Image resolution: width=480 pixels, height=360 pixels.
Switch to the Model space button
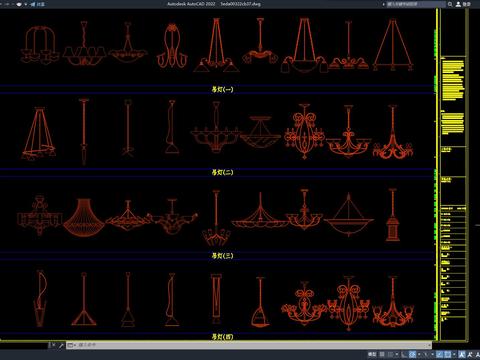(372, 354)
